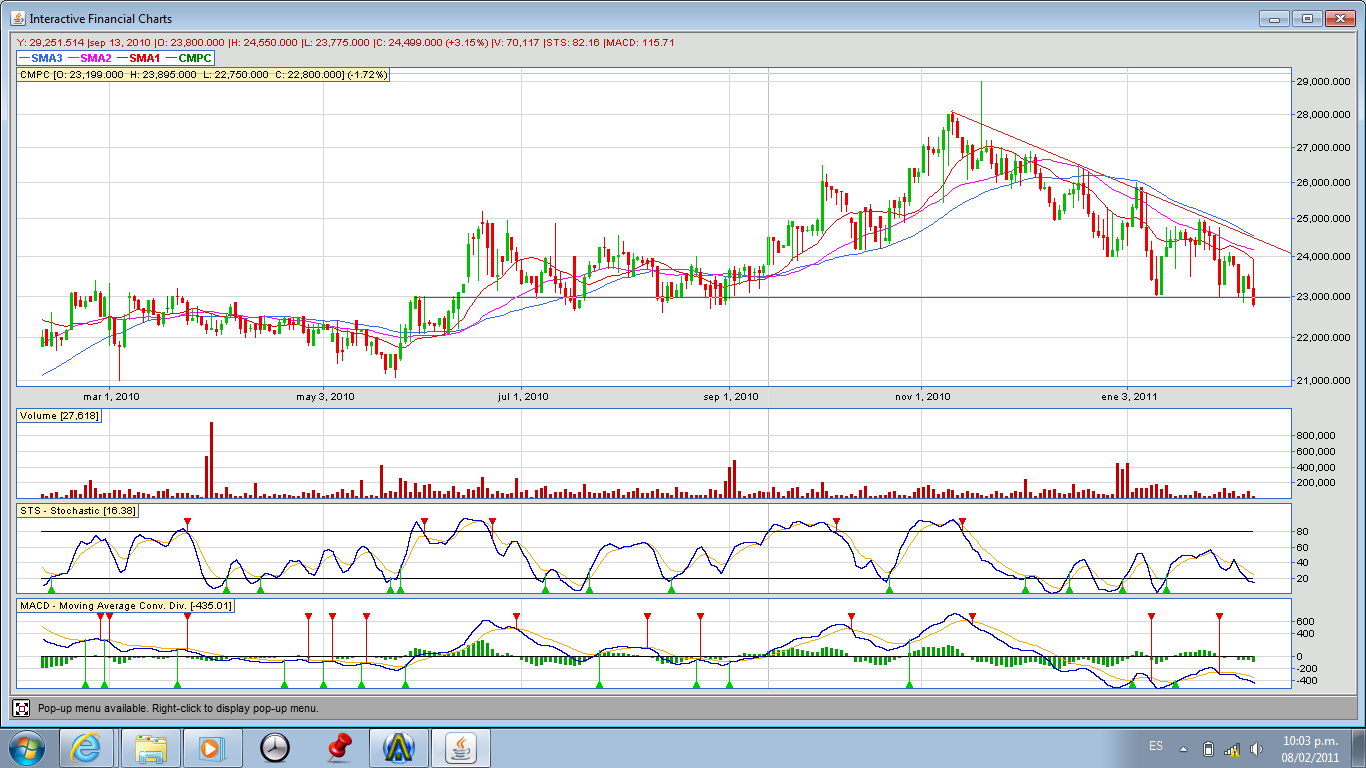The image size is (1366, 768).
Task: Click the STS - Stochastic panel label
Action: (78, 510)
